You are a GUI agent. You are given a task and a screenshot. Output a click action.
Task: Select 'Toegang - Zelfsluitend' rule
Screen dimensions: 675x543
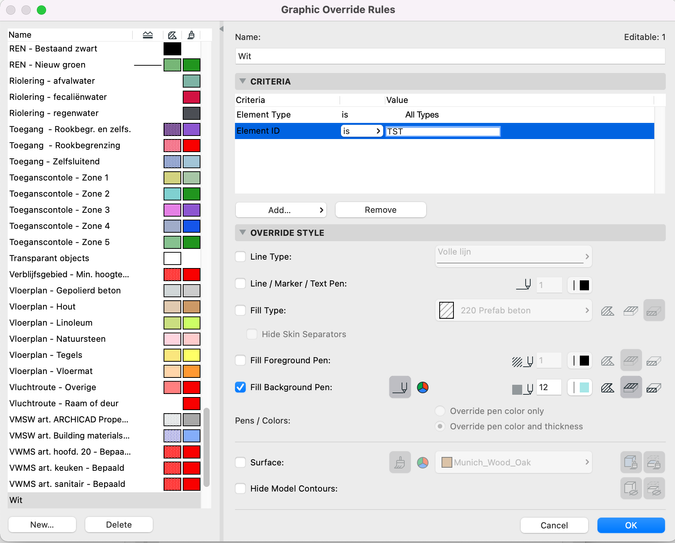[x=104, y=161]
